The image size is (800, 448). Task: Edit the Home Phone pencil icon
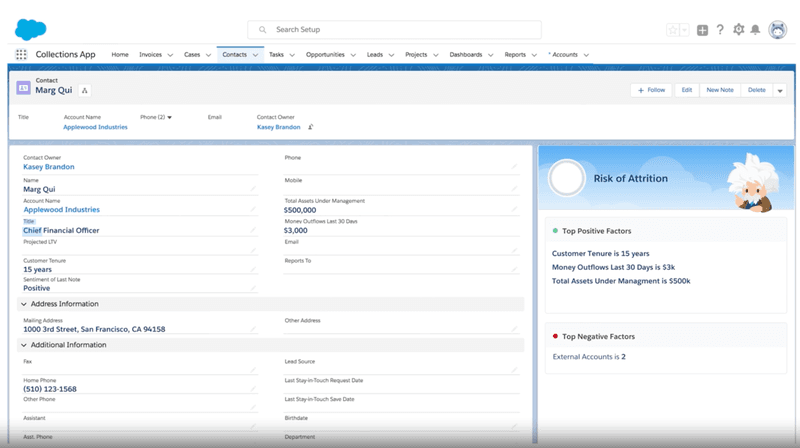[x=253, y=389]
